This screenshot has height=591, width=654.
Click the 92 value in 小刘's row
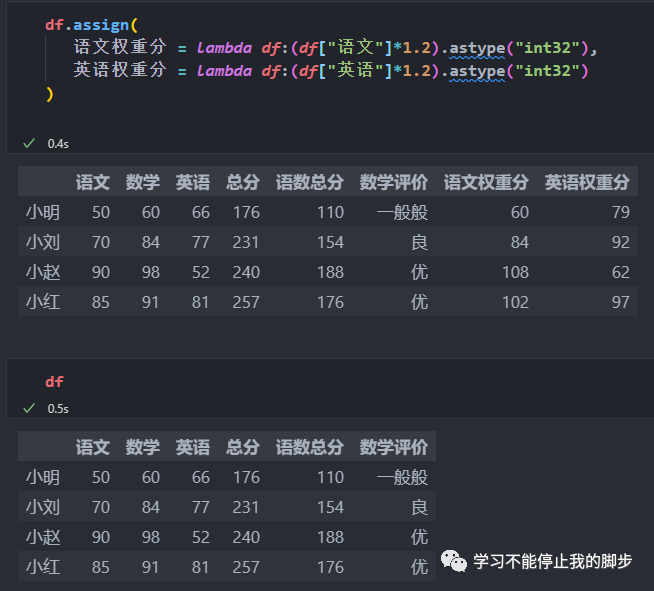[x=621, y=242]
